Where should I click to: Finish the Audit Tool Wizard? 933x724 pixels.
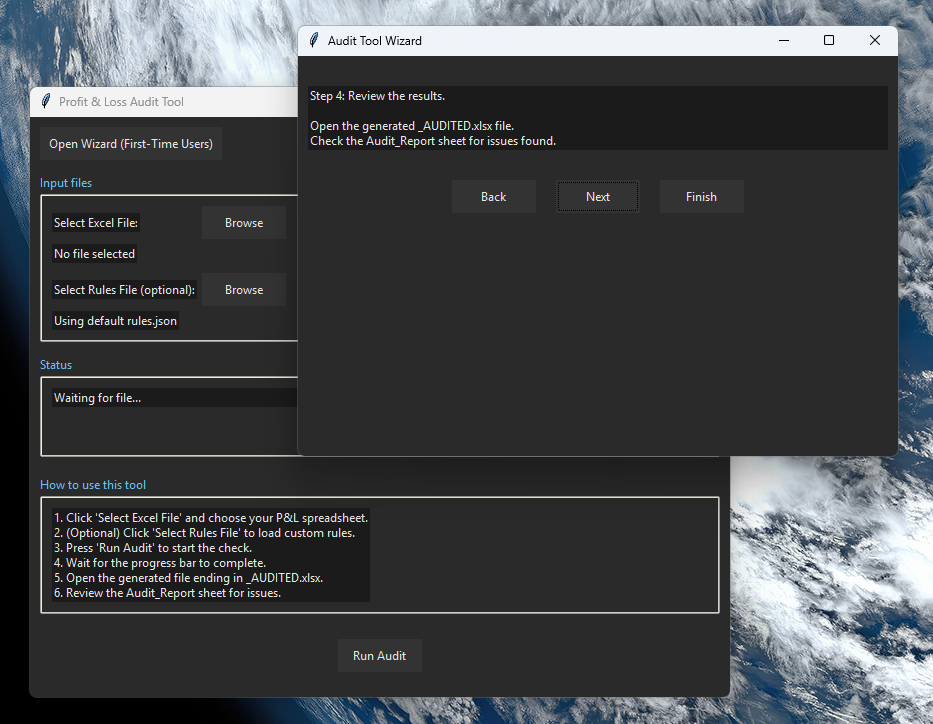click(702, 197)
